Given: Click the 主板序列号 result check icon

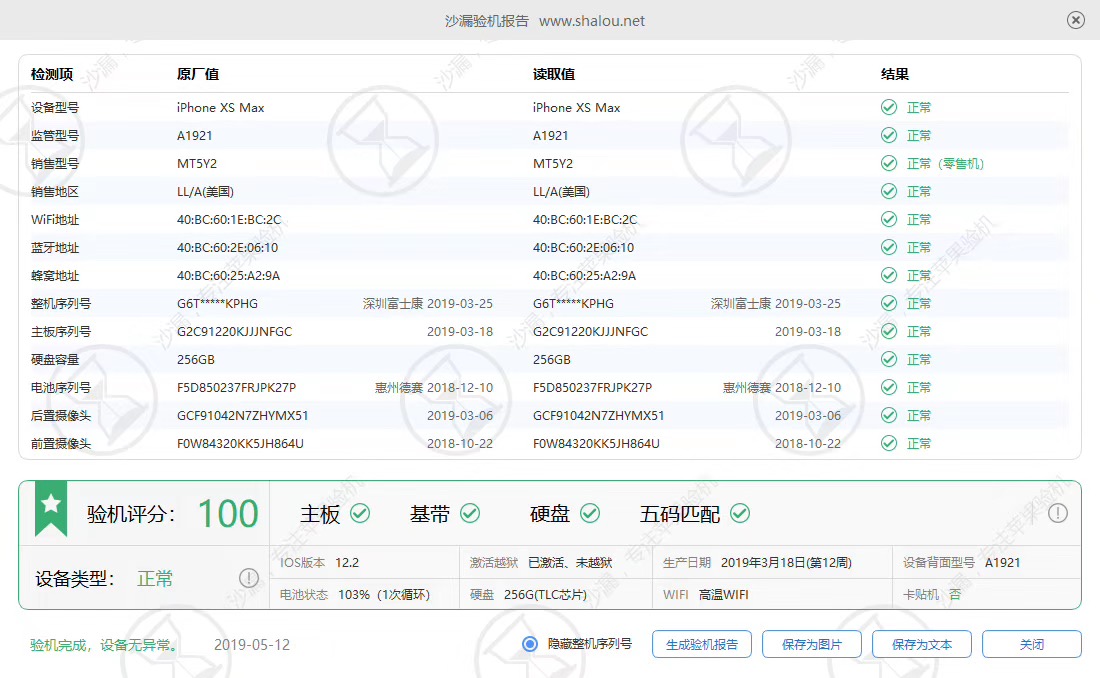Looking at the screenshot, I should 889,331.
